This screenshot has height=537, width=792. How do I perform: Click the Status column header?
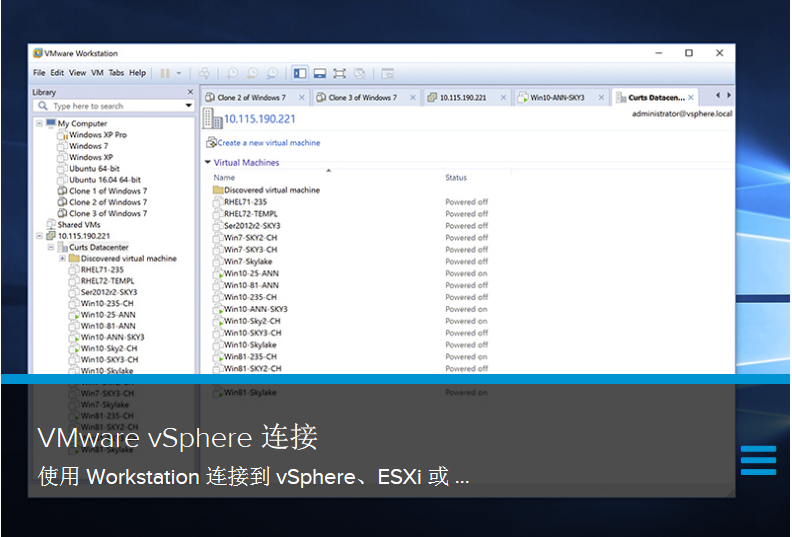coord(456,177)
